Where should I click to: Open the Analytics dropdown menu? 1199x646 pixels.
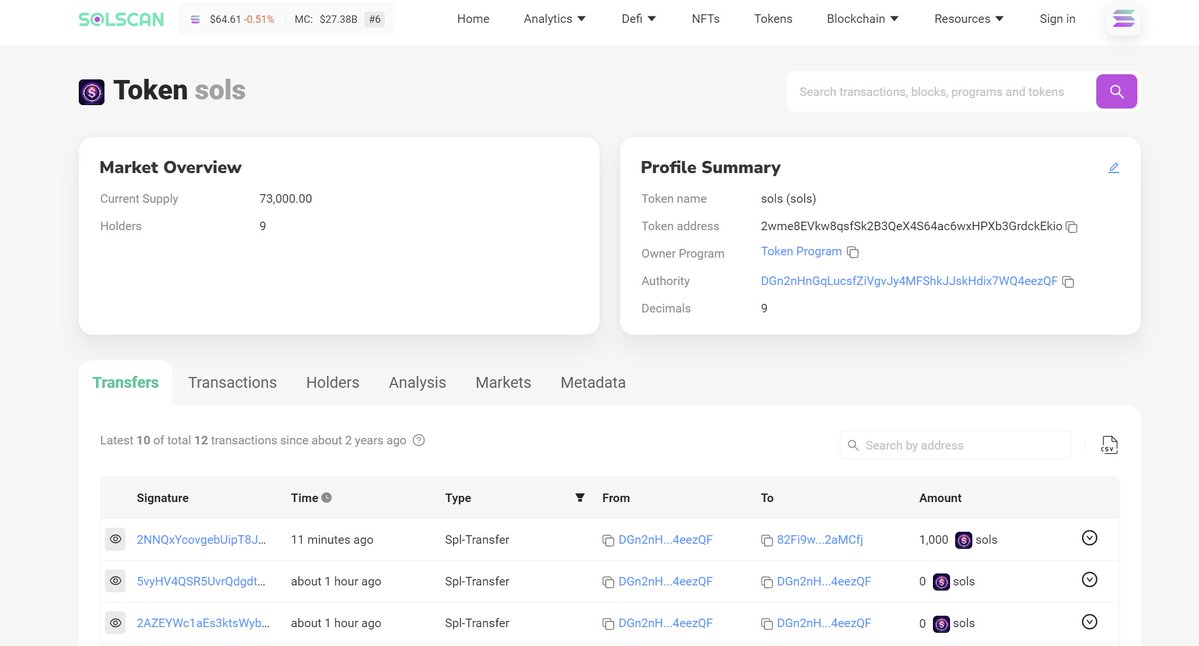(x=555, y=19)
